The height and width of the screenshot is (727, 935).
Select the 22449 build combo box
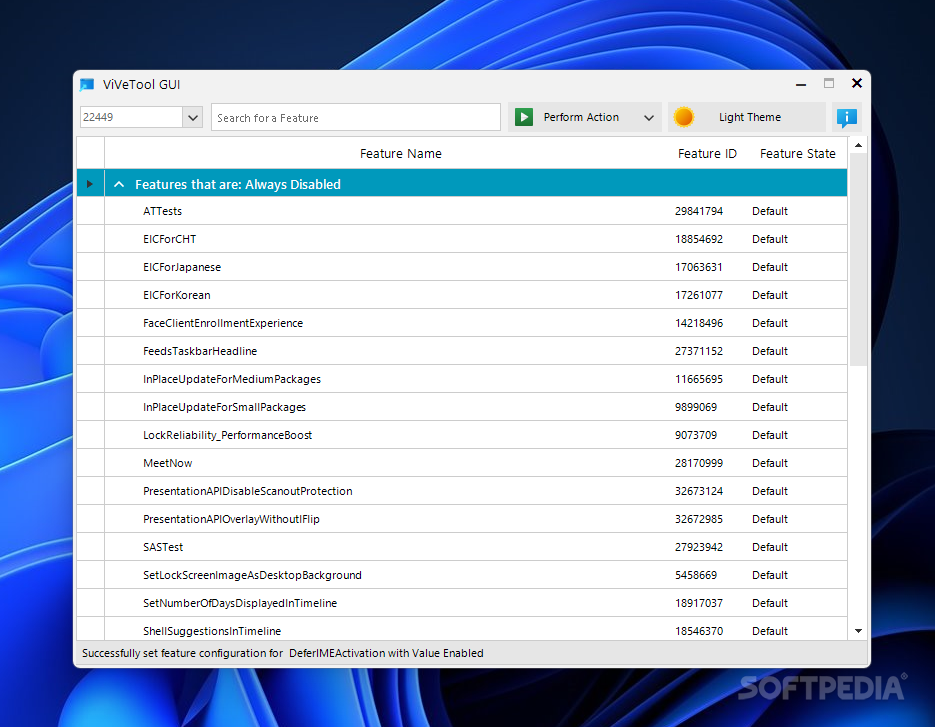141,117
